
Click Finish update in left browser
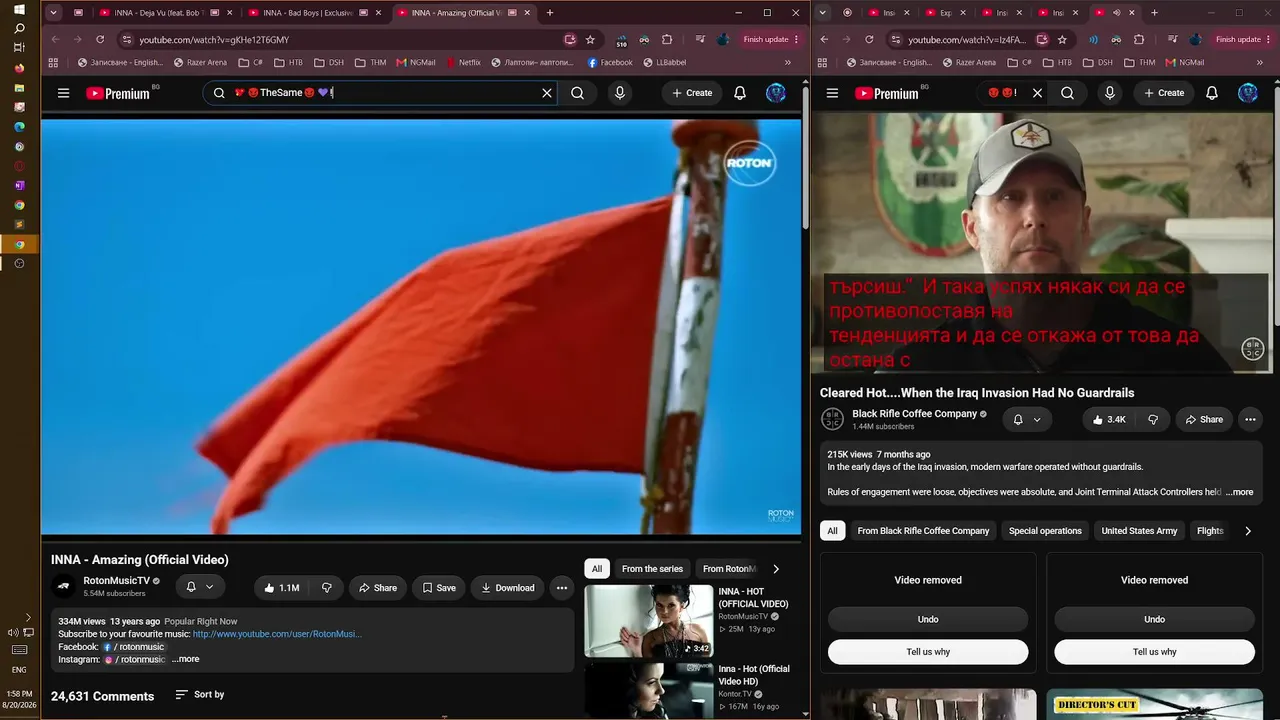click(x=771, y=39)
